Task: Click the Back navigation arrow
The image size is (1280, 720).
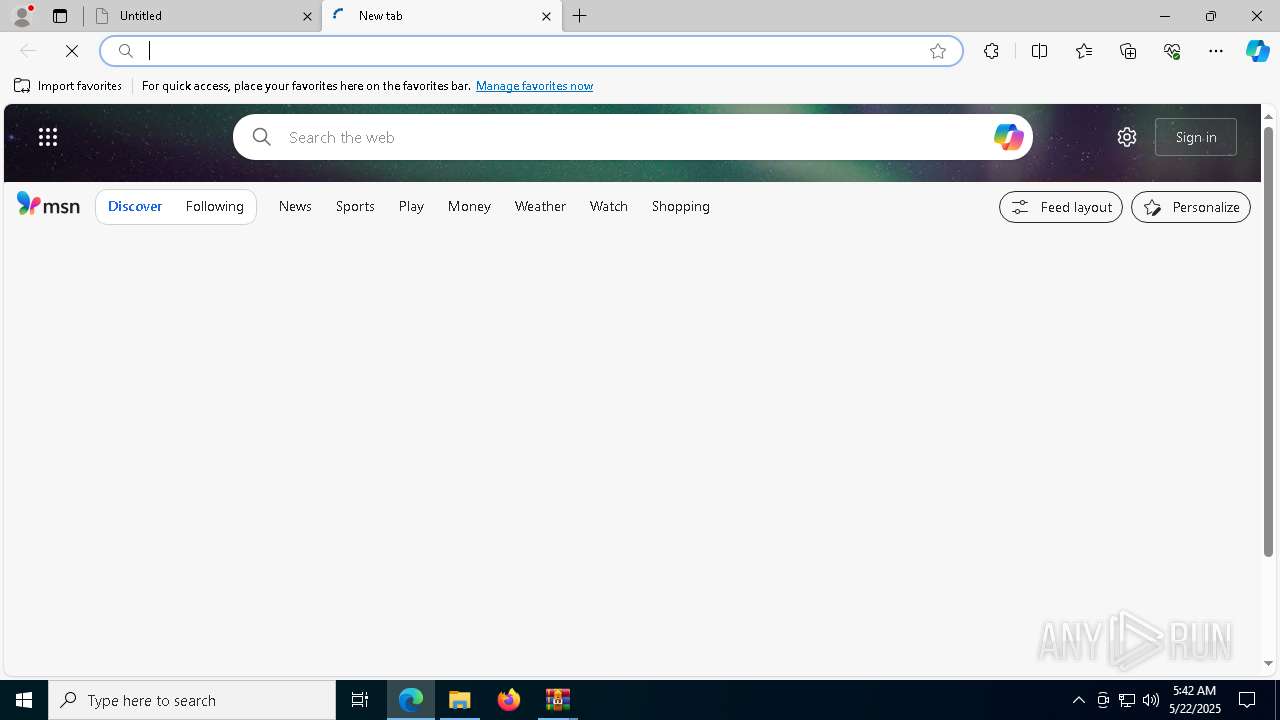Action: click(x=28, y=51)
